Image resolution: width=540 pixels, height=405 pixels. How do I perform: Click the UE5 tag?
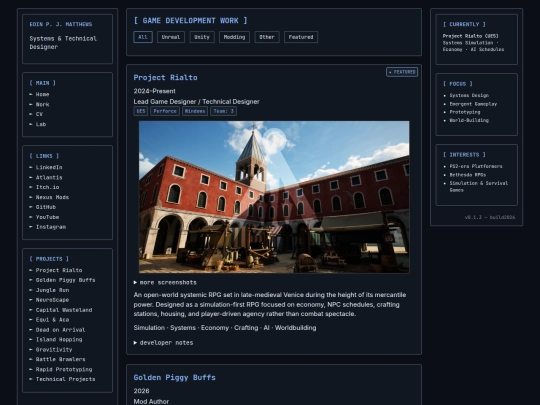[x=141, y=111]
